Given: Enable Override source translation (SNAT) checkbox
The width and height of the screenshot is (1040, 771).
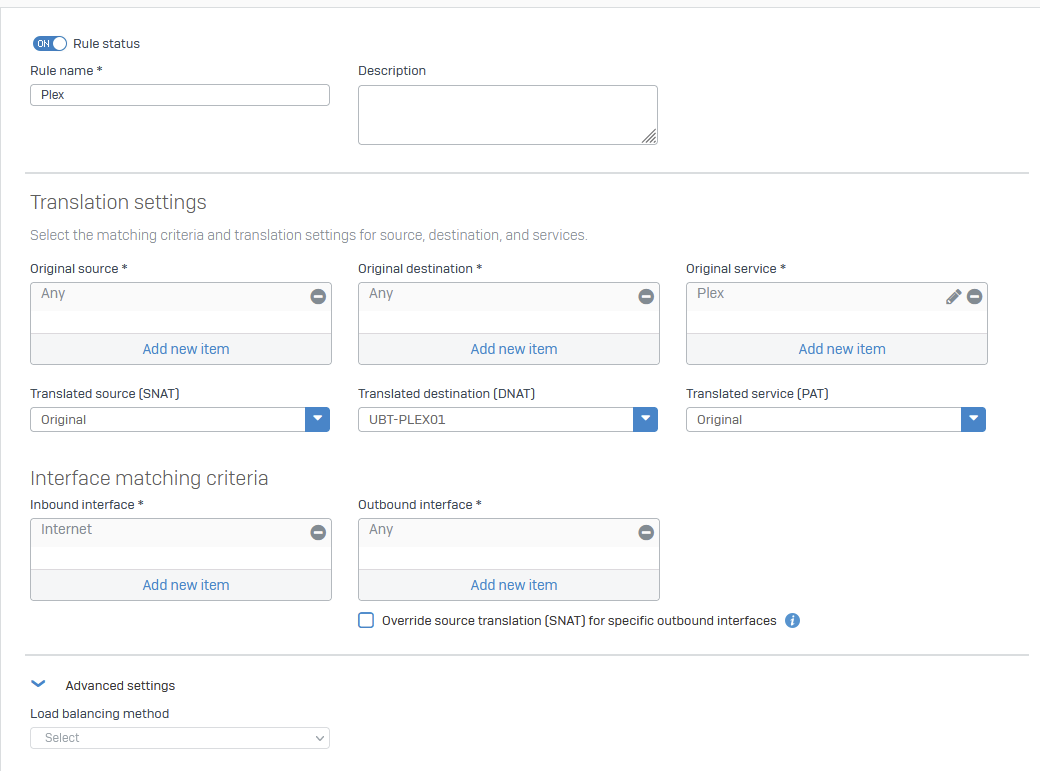Looking at the screenshot, I should (366, 620).
